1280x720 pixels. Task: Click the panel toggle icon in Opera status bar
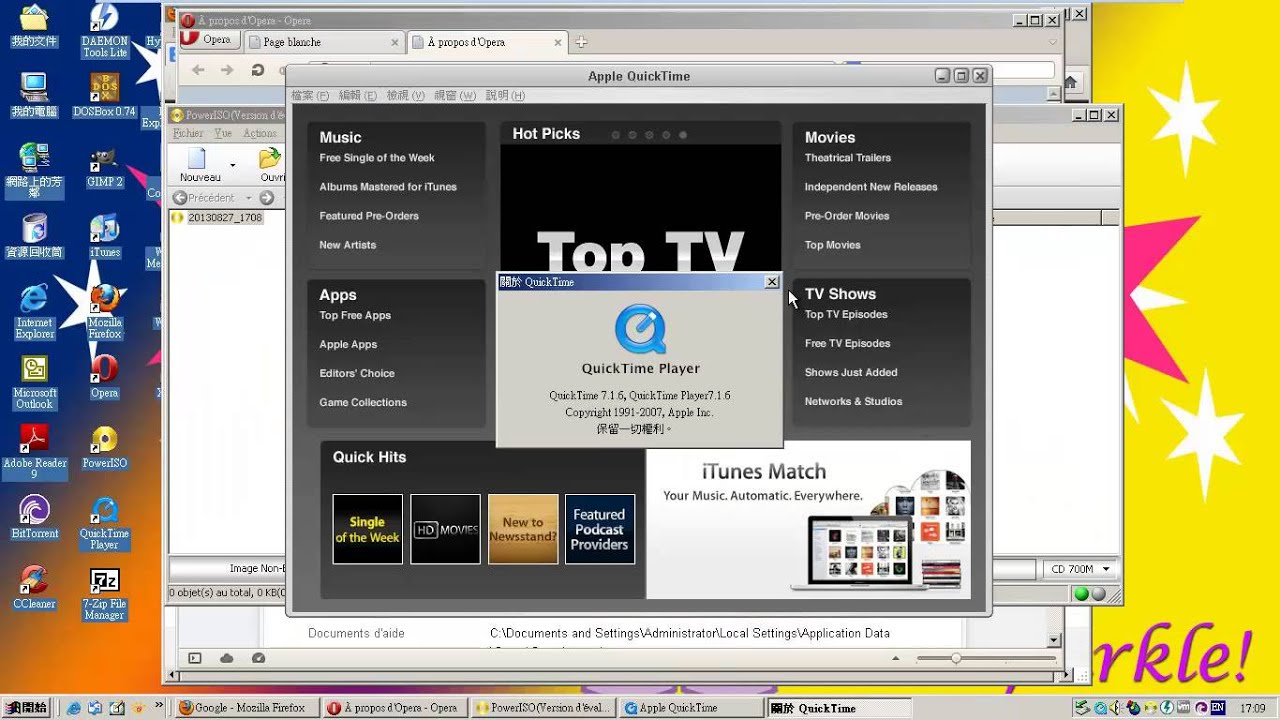(x=195, y=658)
